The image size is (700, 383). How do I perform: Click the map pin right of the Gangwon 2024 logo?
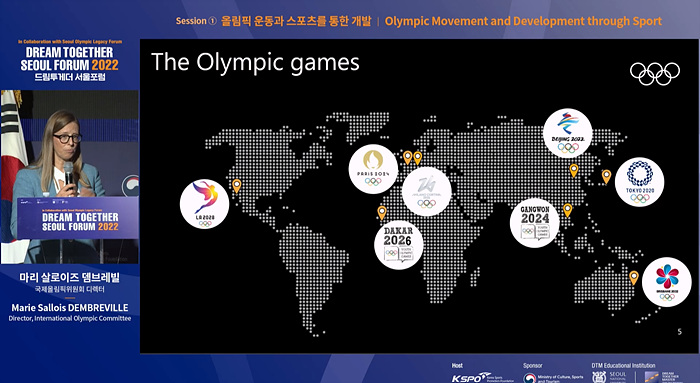567,210
